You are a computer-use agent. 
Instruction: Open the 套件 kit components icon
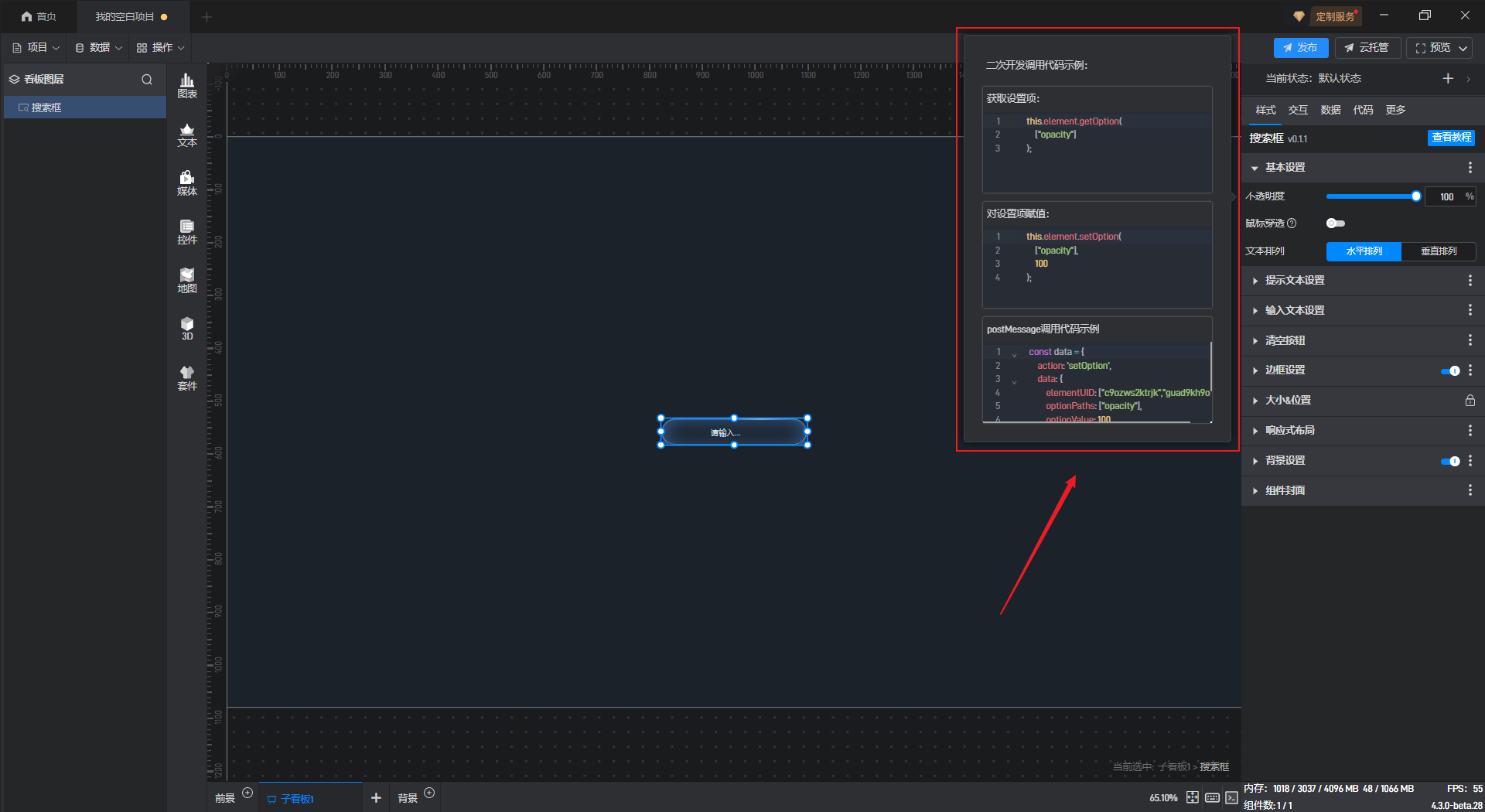tap(187, 378)
